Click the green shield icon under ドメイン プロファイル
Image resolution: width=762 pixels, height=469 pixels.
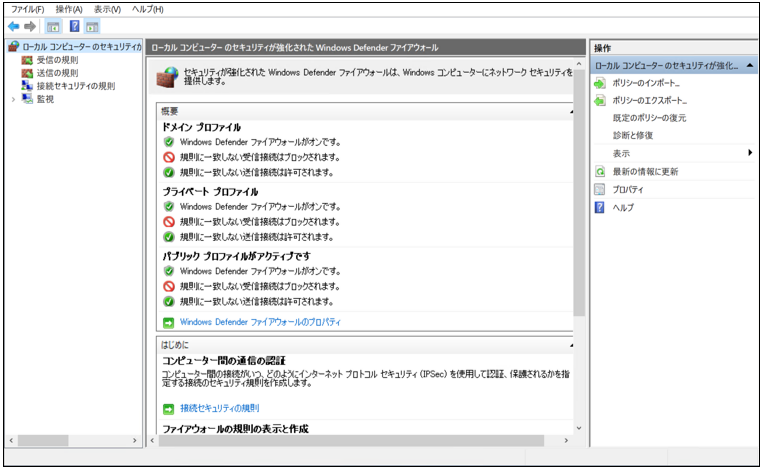click(169, 142)
